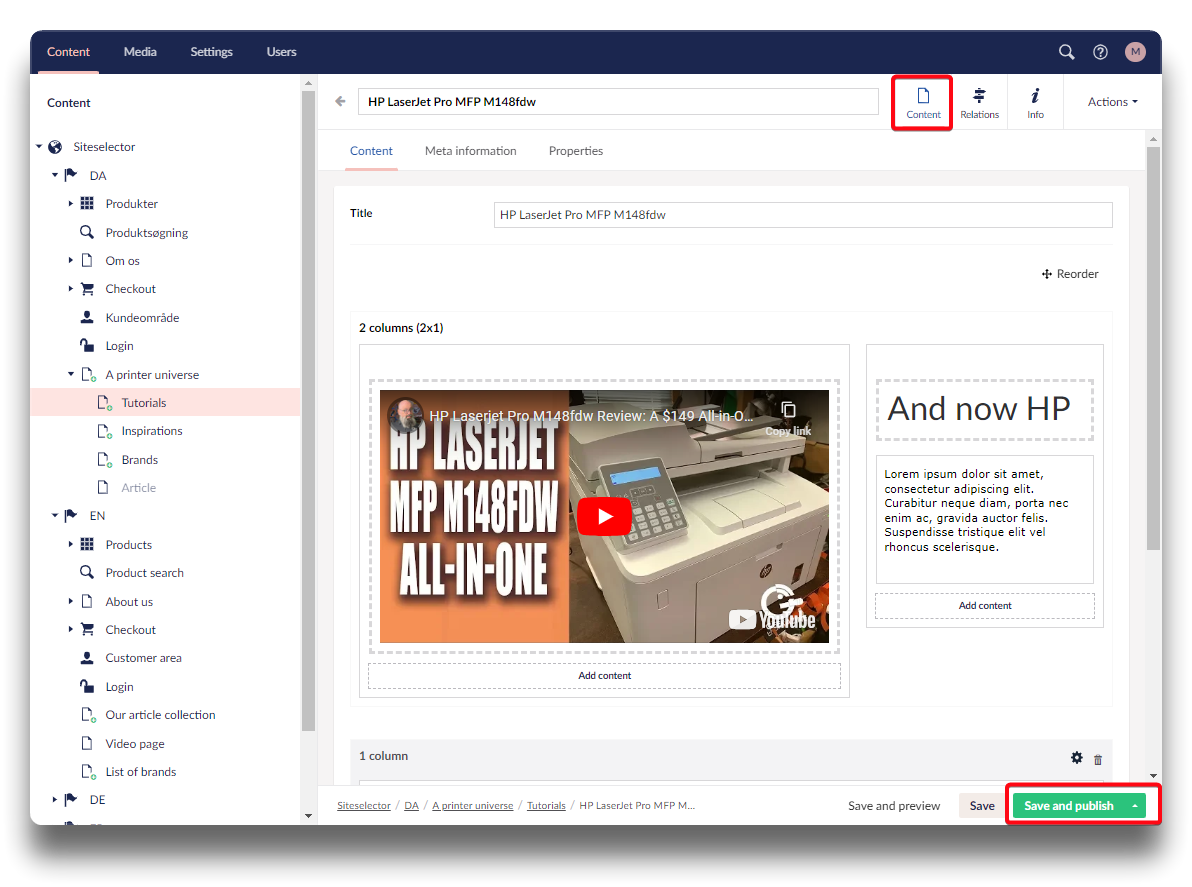Image resolution: width=1192 pixels, height=887 pixels.
Task: Open the Relations signpost icon
Action: (979, 95)
